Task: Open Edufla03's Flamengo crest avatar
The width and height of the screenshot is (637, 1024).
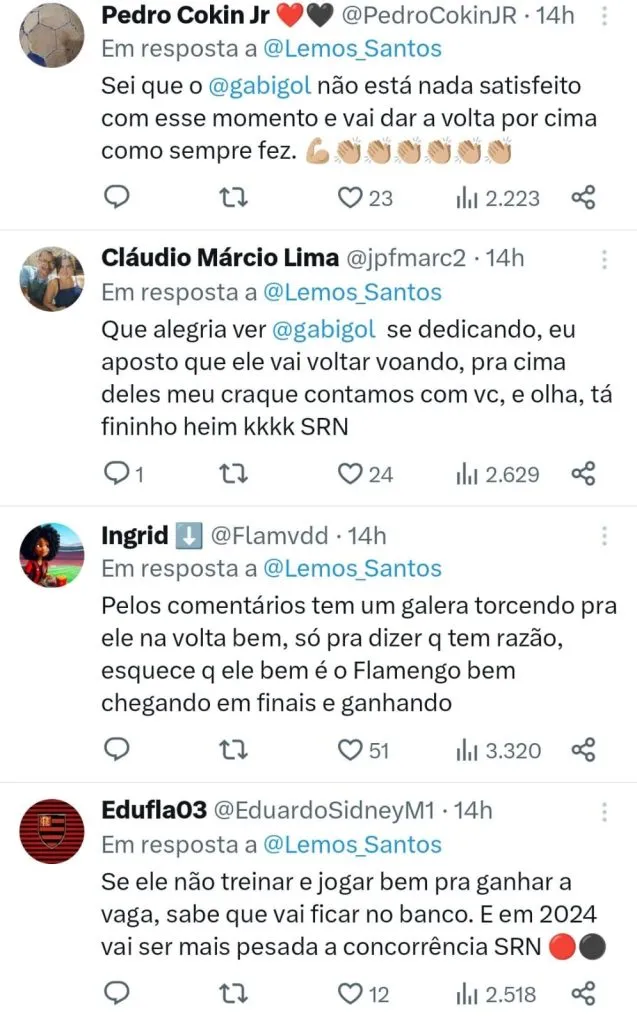Action: tap(52, 830)
